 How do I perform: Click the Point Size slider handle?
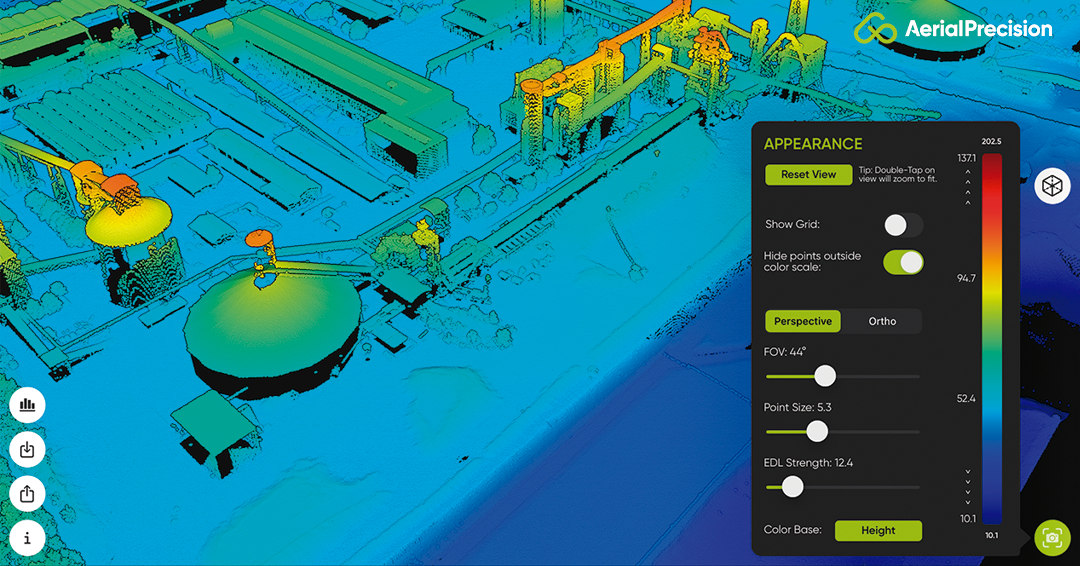[817, 432]
